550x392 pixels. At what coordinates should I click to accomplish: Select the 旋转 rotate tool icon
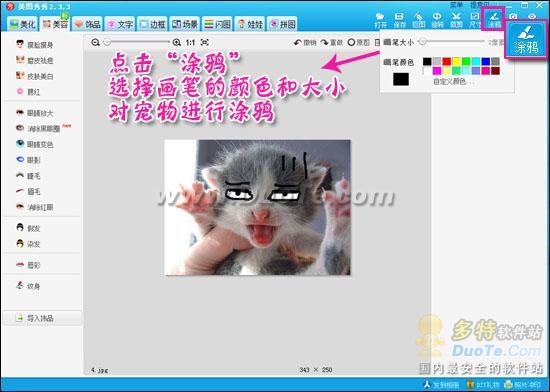click(437, 20)
